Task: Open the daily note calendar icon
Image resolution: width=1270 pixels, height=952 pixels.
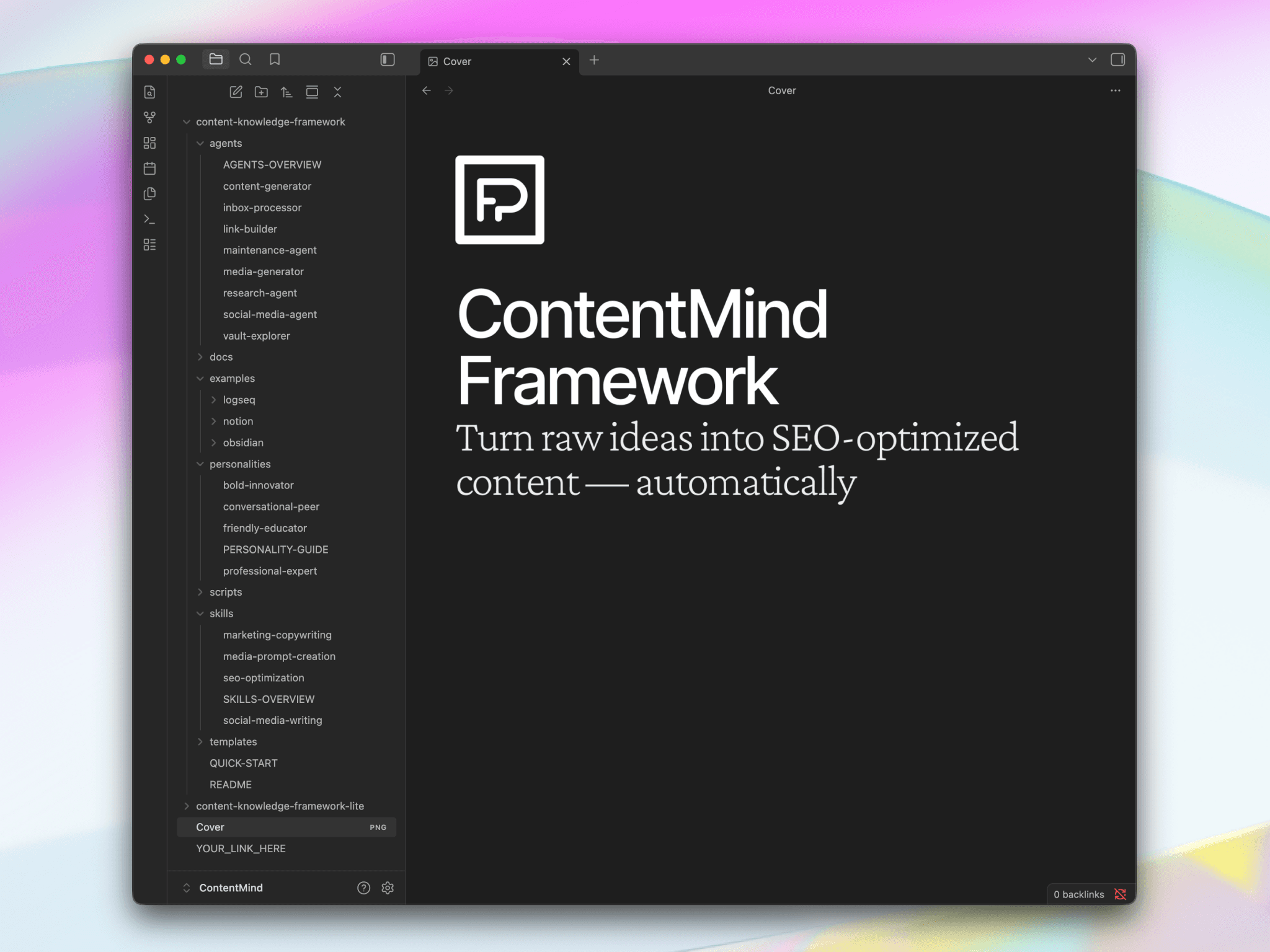Action: click(149, 169)
